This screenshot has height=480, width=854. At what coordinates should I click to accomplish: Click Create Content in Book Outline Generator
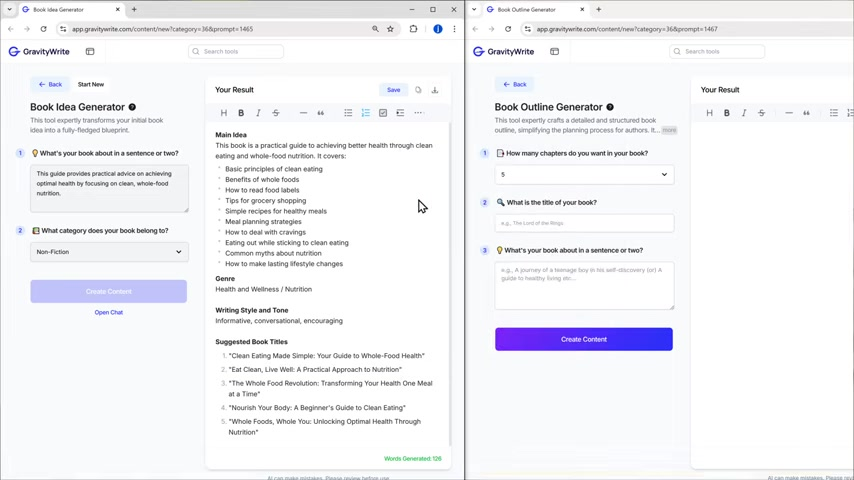pyautogui.click(x=584, y=339)
